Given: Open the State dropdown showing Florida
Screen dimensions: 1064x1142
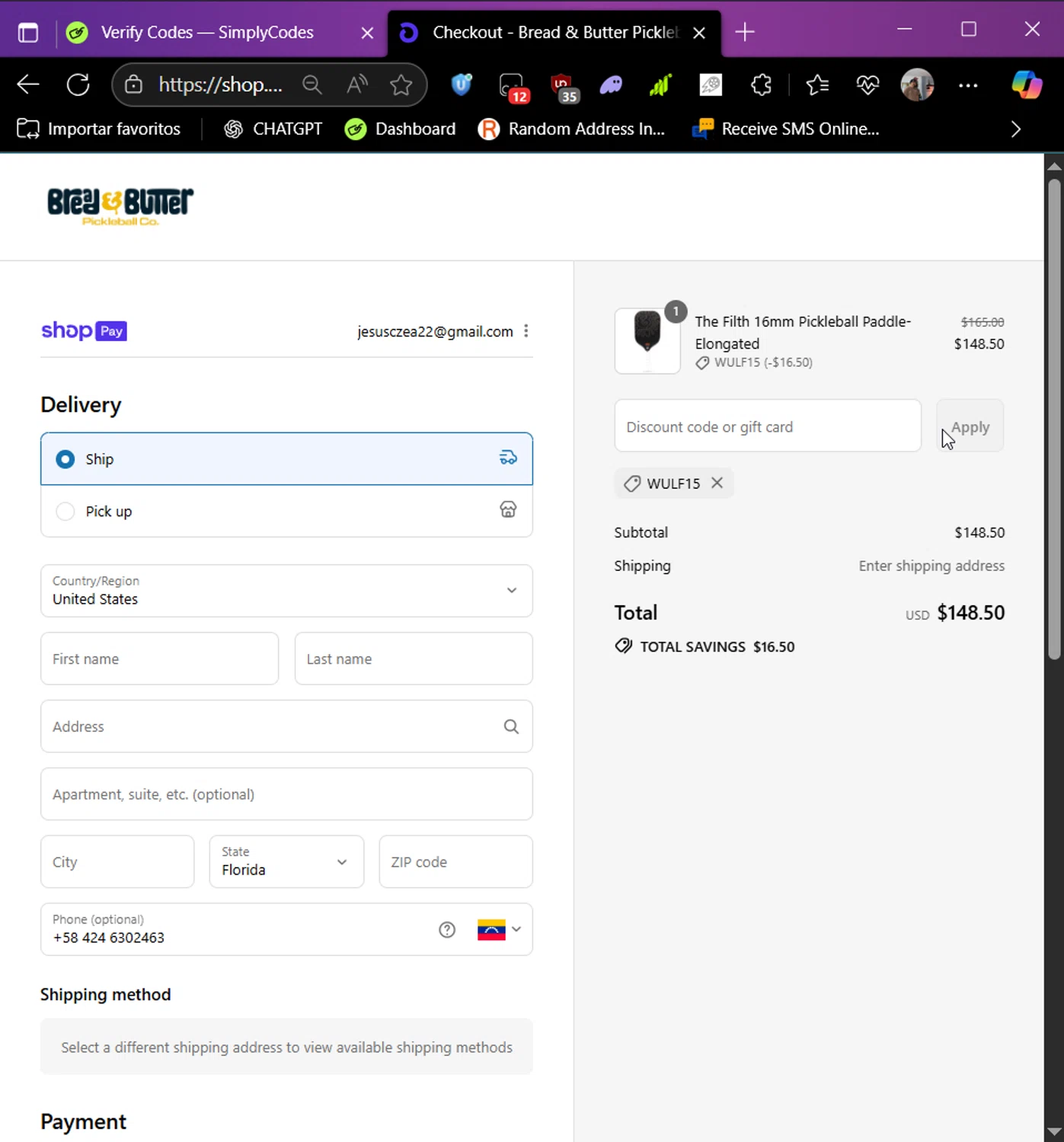Looking at the screenshot, I should tap(286, 862).
